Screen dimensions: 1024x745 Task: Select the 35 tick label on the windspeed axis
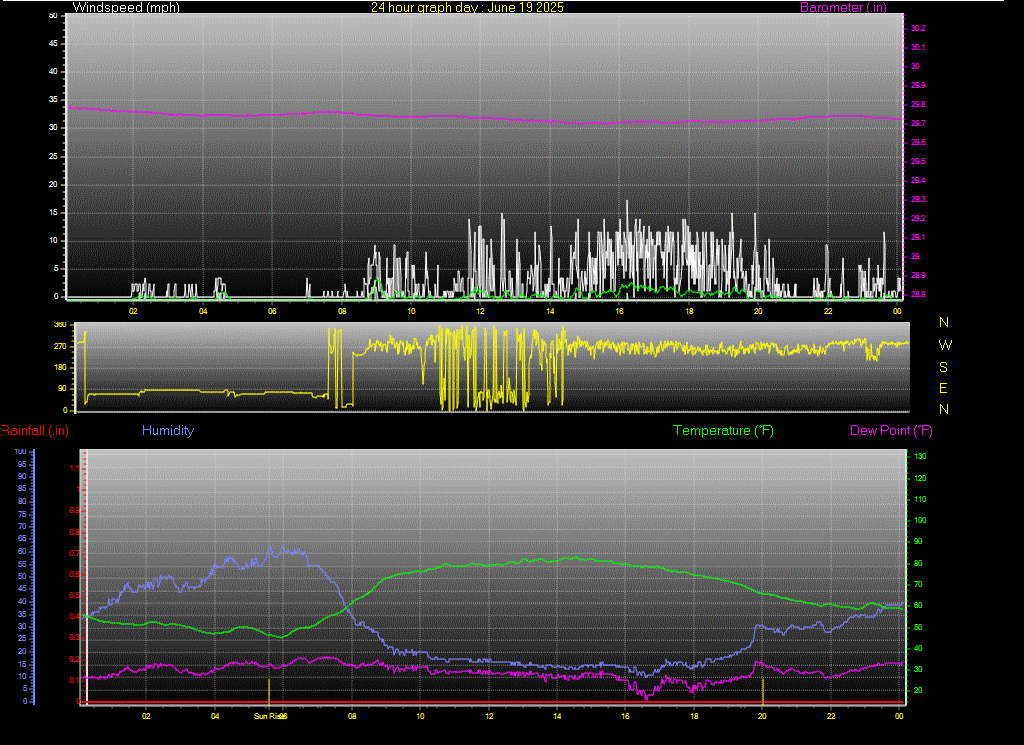tap(54, 99)
